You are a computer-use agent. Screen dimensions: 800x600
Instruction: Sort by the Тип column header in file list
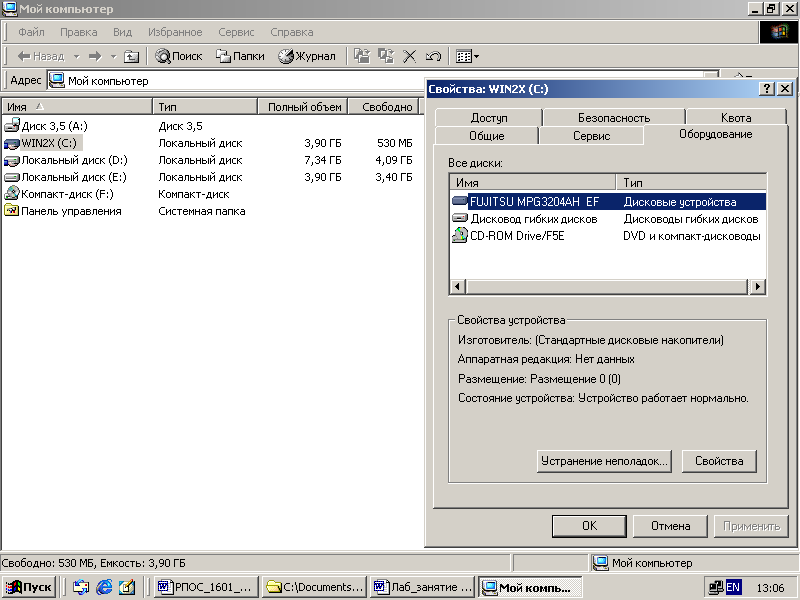pos(205,107)
